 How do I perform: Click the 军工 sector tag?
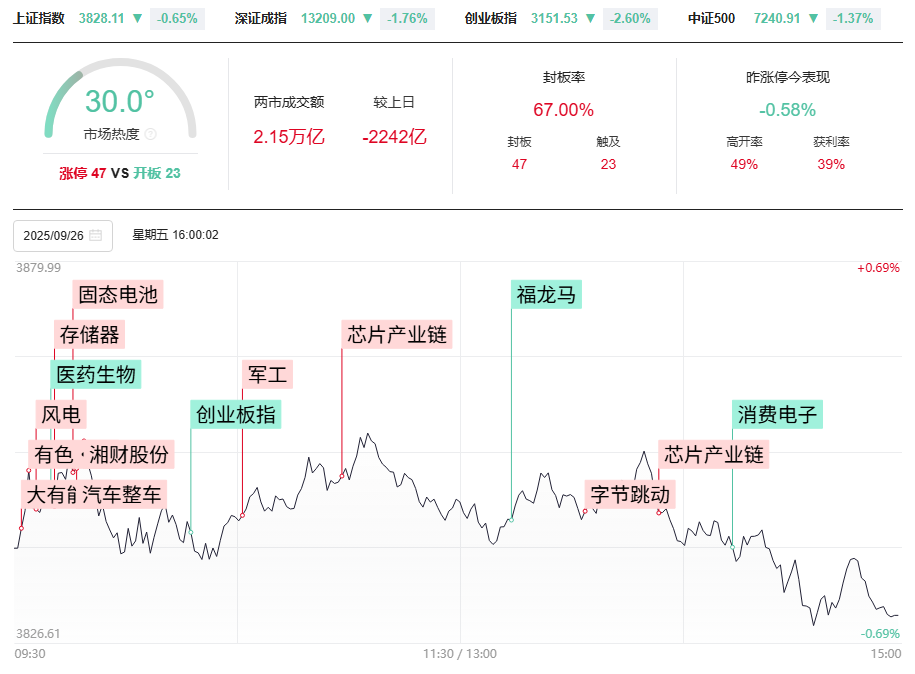(267, 375)
